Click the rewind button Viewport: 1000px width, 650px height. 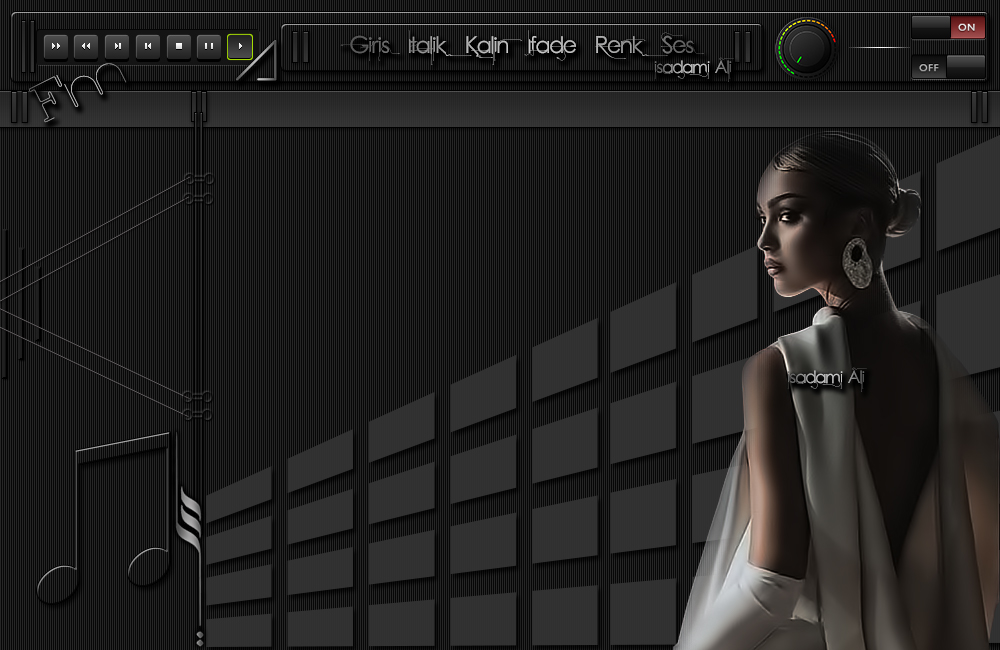coord(86,47)
